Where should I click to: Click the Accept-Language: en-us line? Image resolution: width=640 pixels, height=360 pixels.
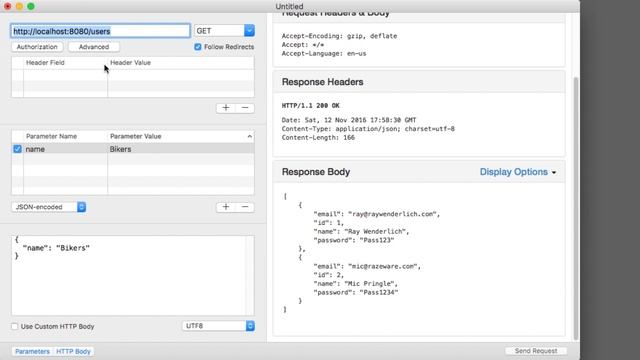pyautogui.click(x=324, y=53)
